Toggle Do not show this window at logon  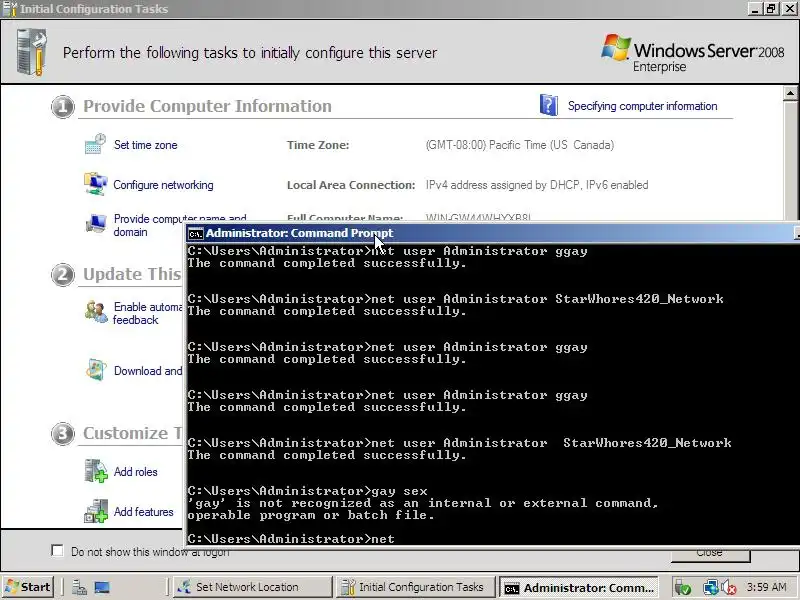(x=57, y=551)
